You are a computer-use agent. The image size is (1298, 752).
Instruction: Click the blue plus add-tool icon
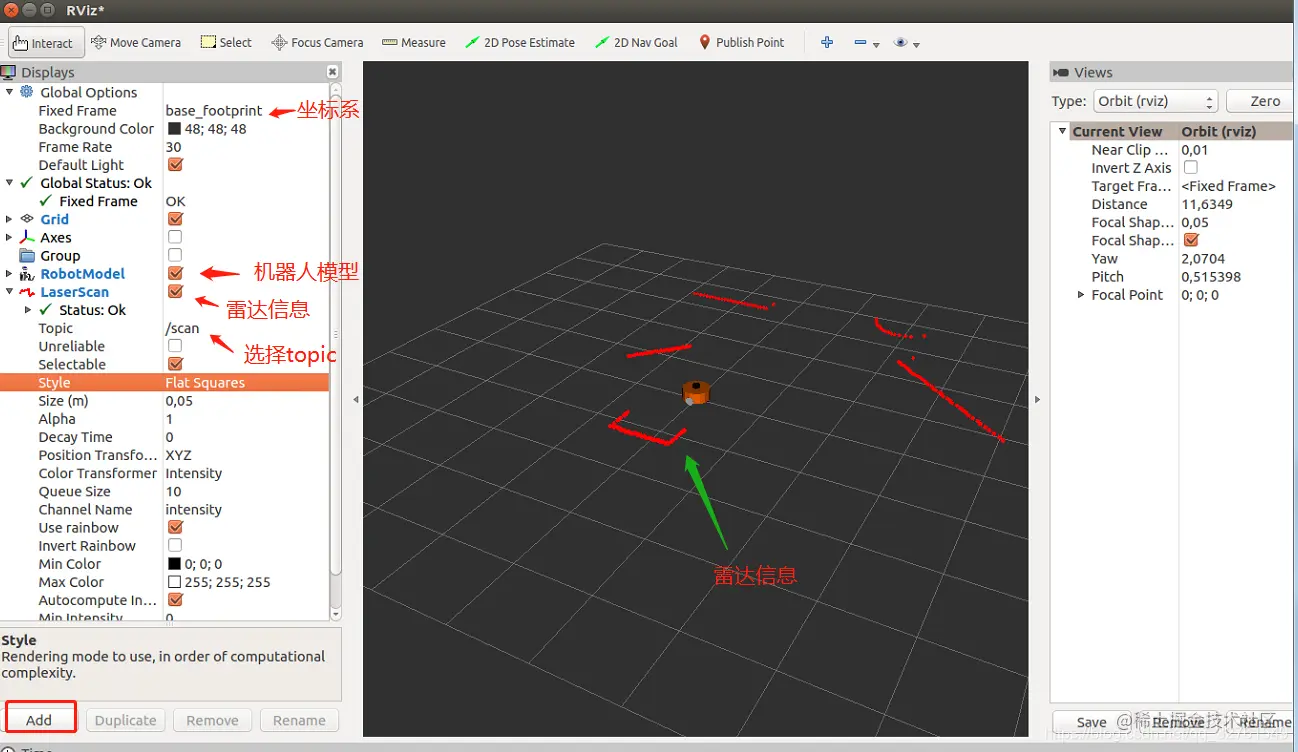827,42
